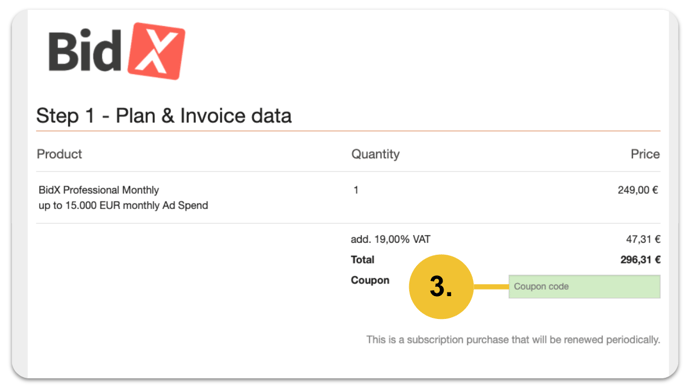Click inside the Coupon code field

(x=584, y=287)
